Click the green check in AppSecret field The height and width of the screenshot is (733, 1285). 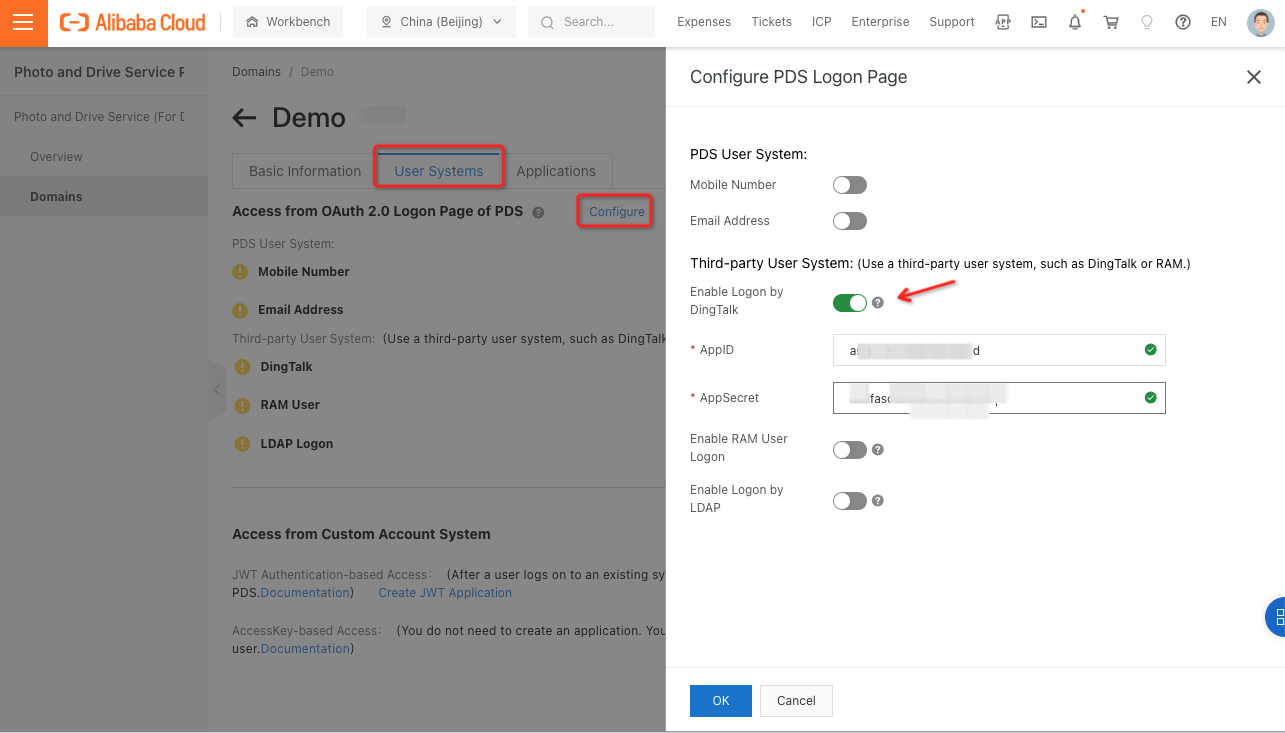pyautogui.click(x=1150, y=398)
